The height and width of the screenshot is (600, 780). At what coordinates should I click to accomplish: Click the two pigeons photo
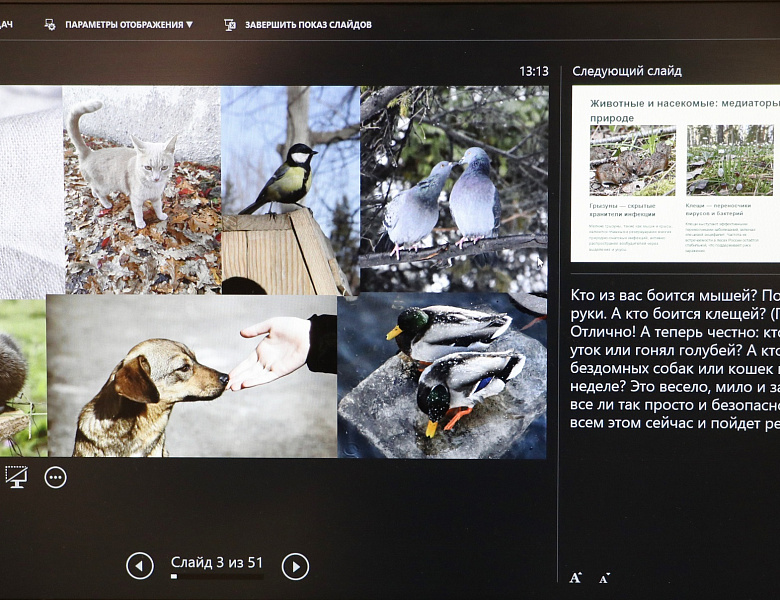tap(454, 189)
